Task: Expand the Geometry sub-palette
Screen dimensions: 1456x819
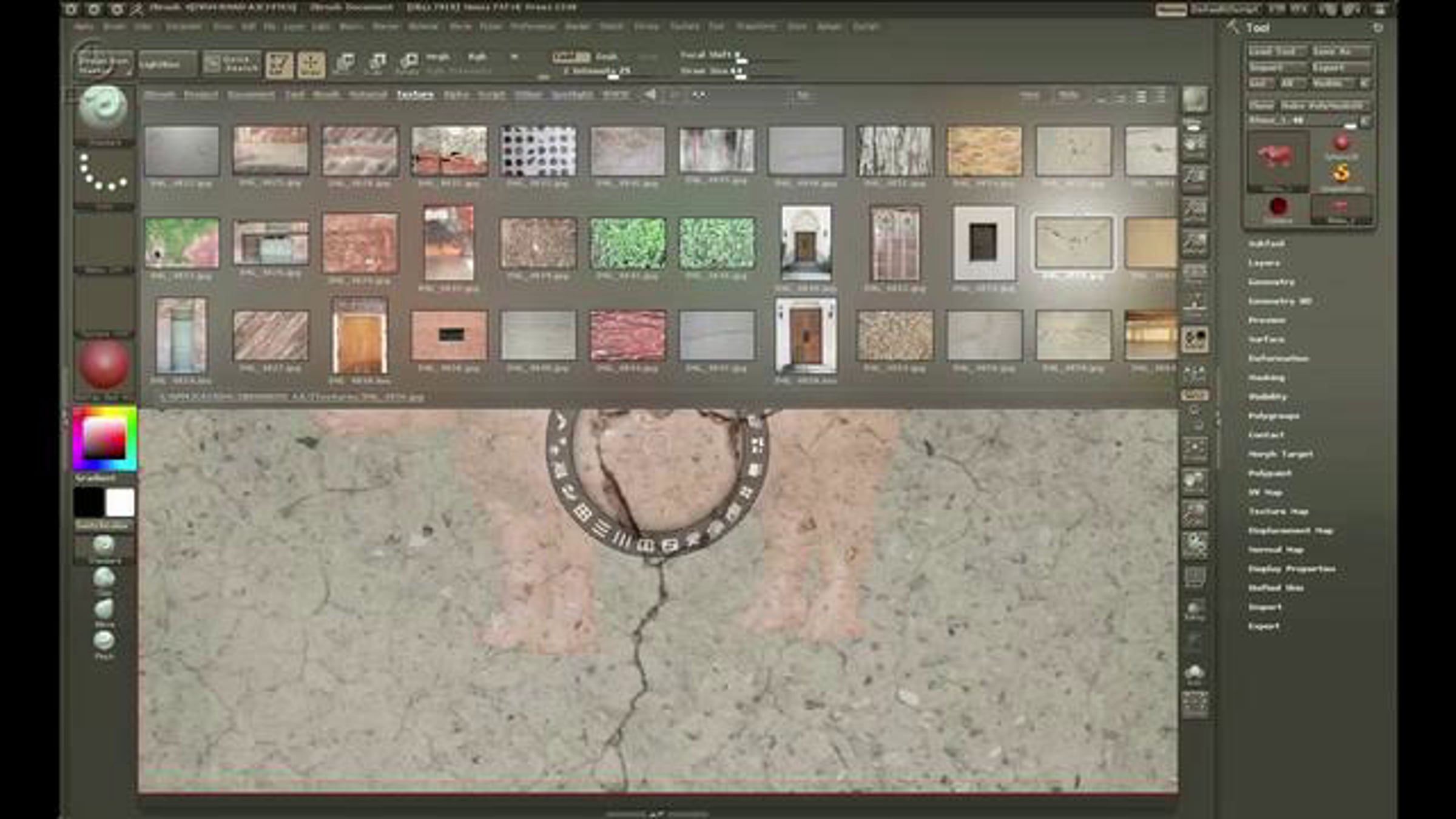Action: pos(1271,282)
